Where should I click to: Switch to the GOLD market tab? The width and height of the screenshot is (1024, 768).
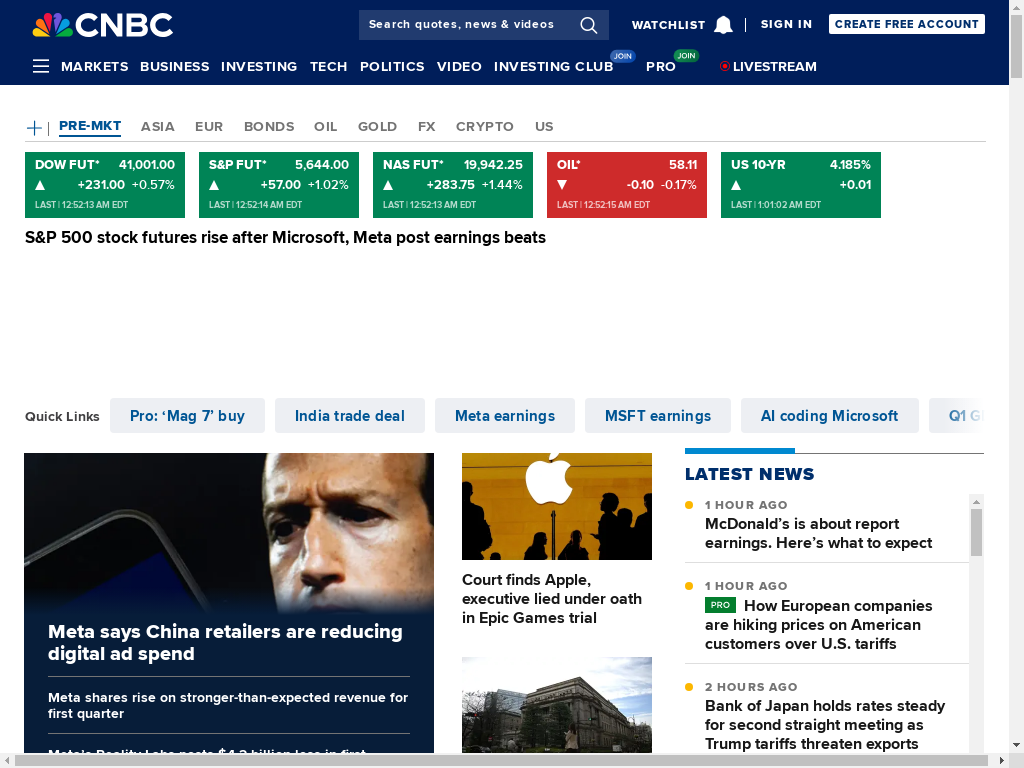click(x=377, y=127)
